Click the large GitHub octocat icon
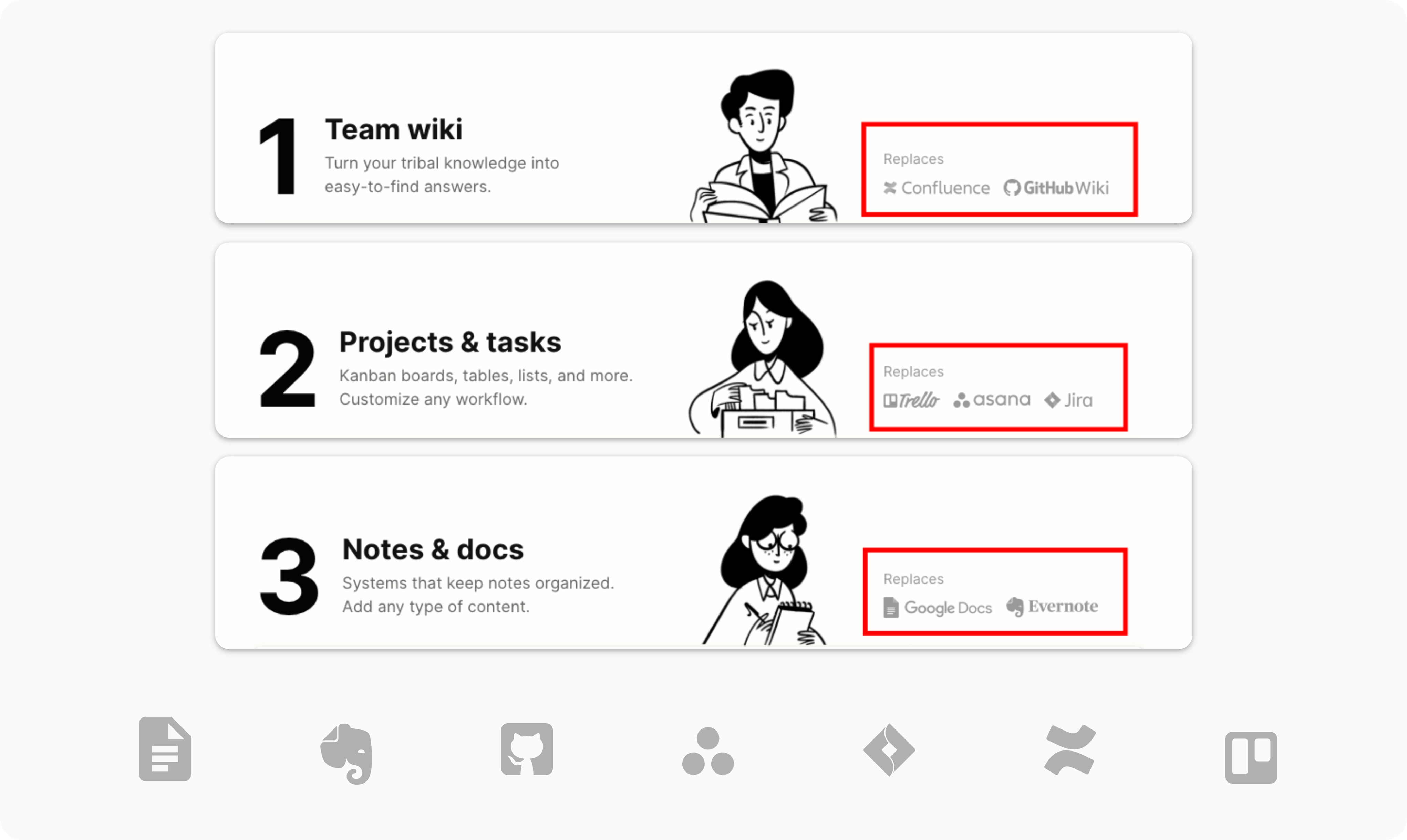1407x840 pixels. (x=527, y=749)
